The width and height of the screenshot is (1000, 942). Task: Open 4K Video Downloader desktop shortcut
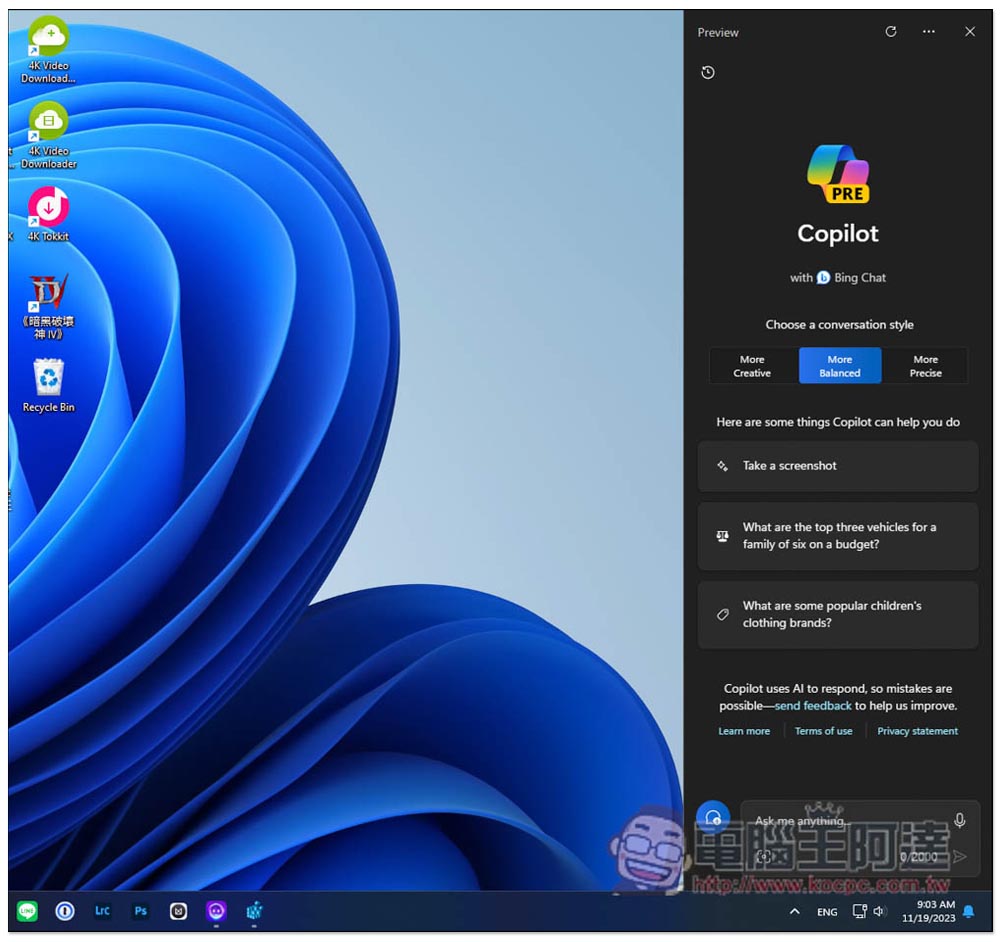[48, 135]
